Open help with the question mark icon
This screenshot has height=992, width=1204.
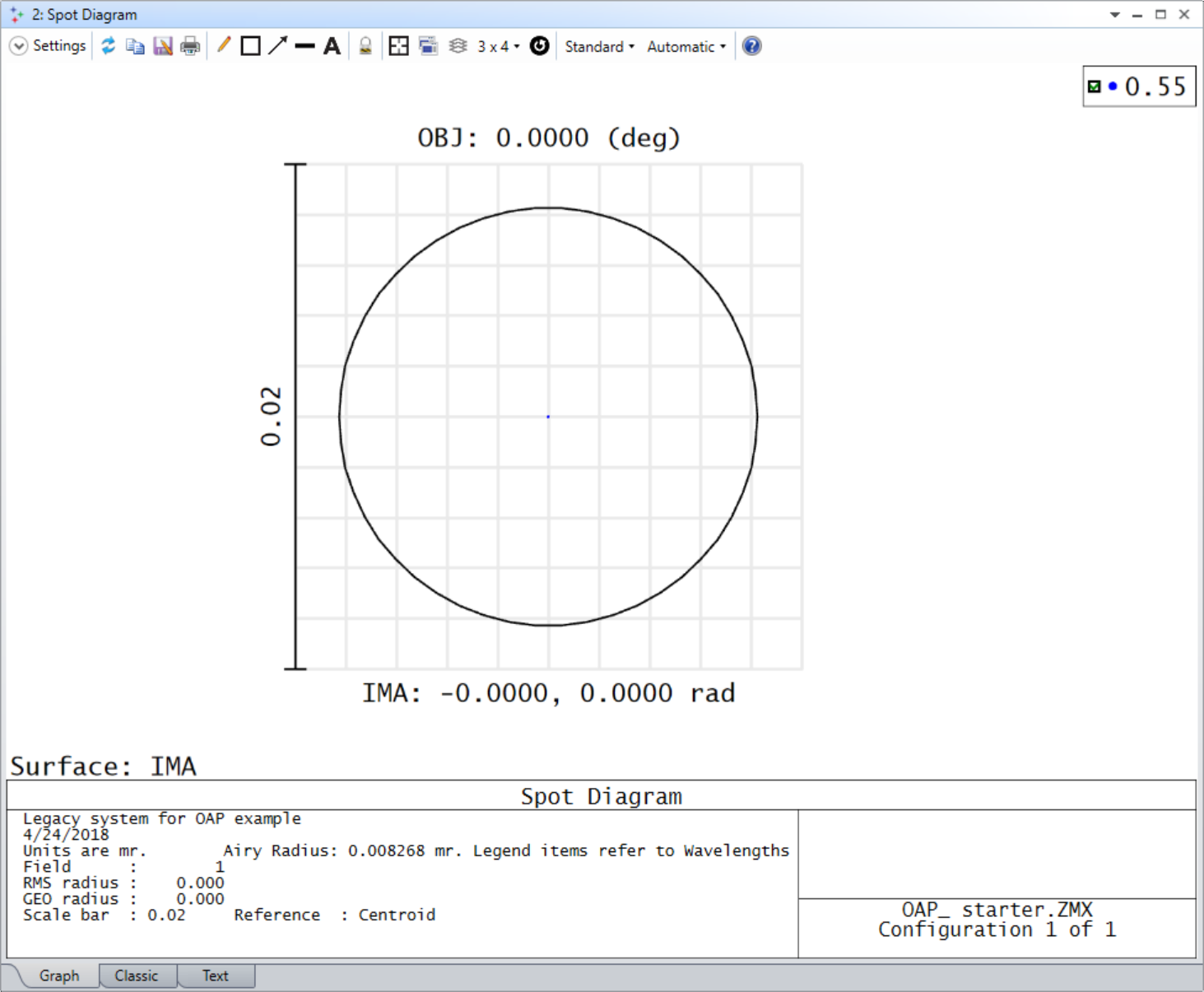[x=752, y=46]
